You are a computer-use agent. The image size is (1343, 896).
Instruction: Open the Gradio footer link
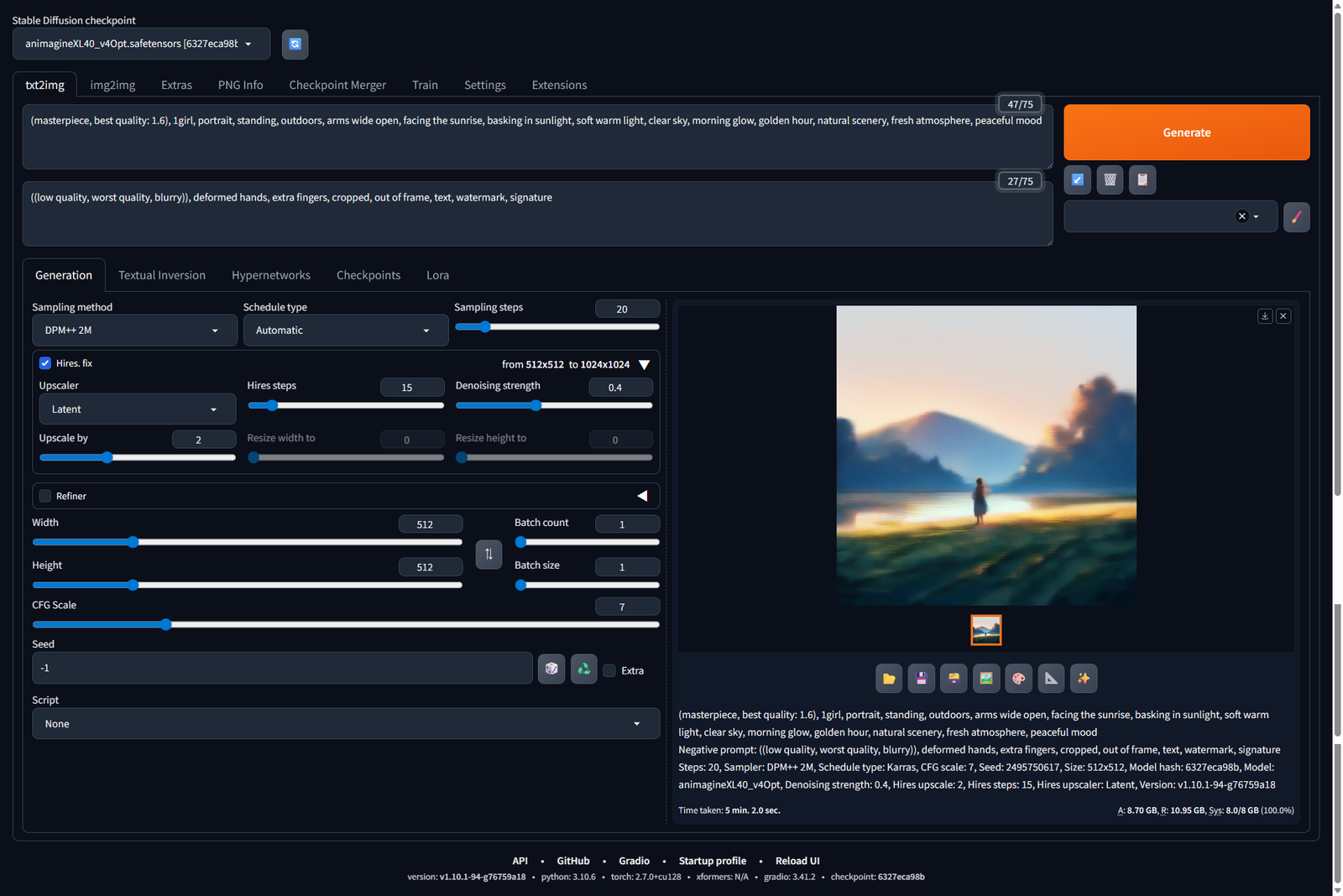(x=634, y=861)
